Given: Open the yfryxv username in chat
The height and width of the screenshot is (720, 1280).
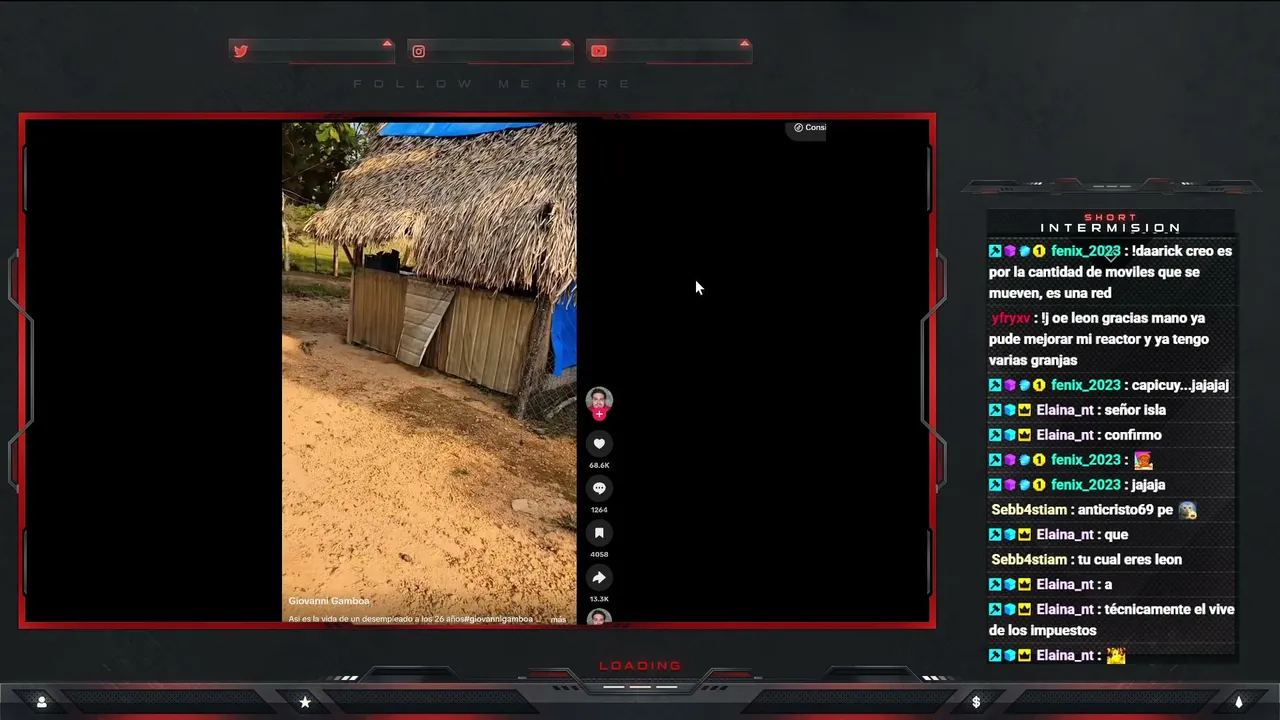Looking at the screenshot, I should point(1010,318).
